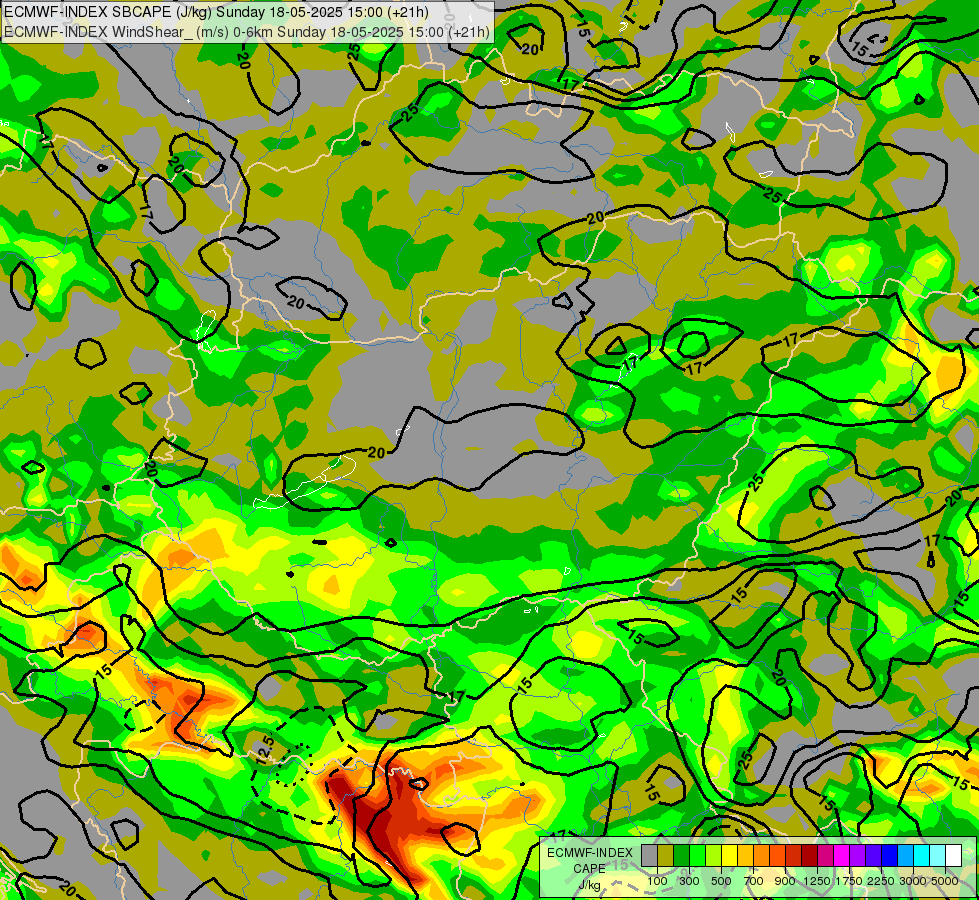Click the CAPE label in the legend

589,868
